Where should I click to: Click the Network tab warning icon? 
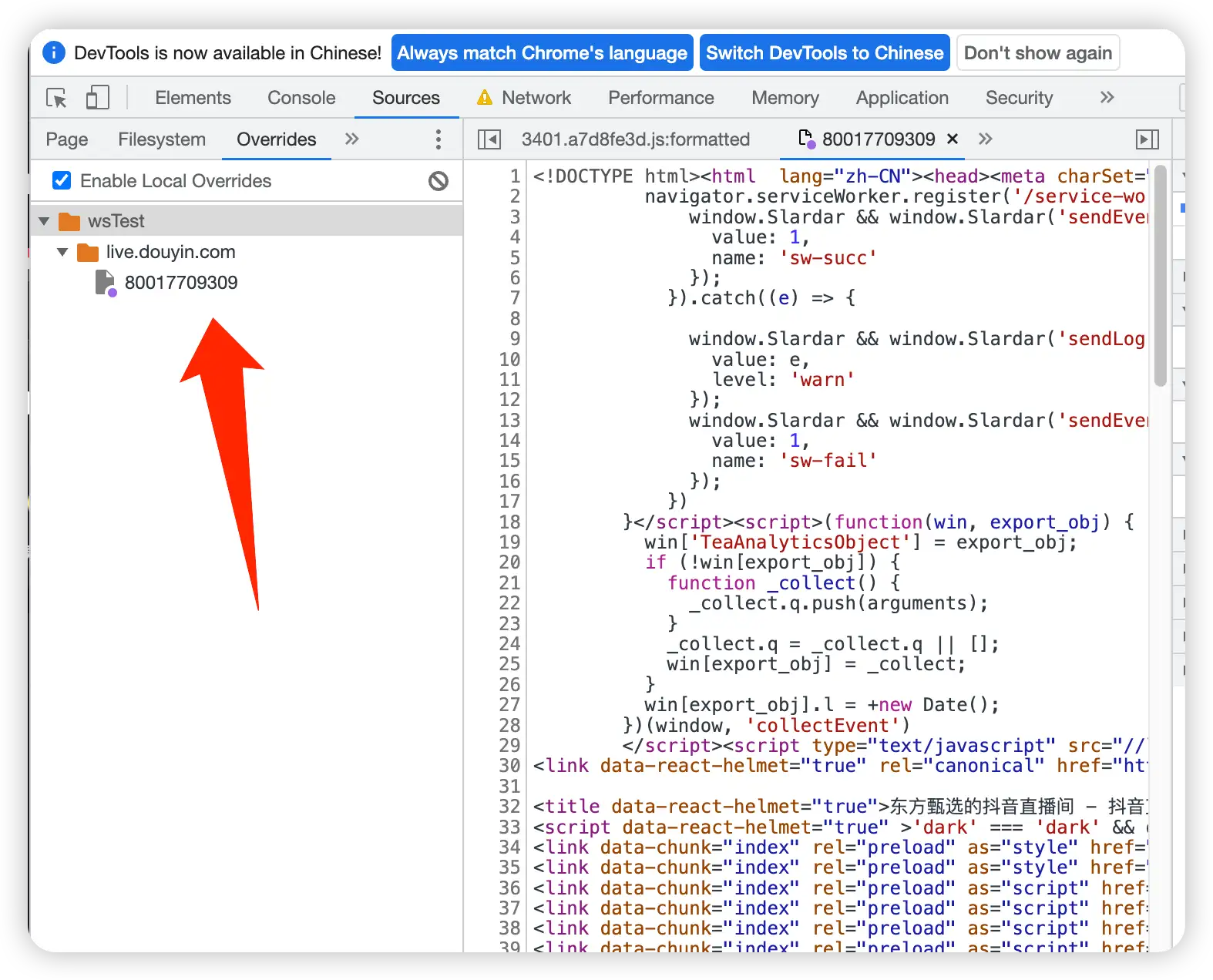click(x=484, y=98)
